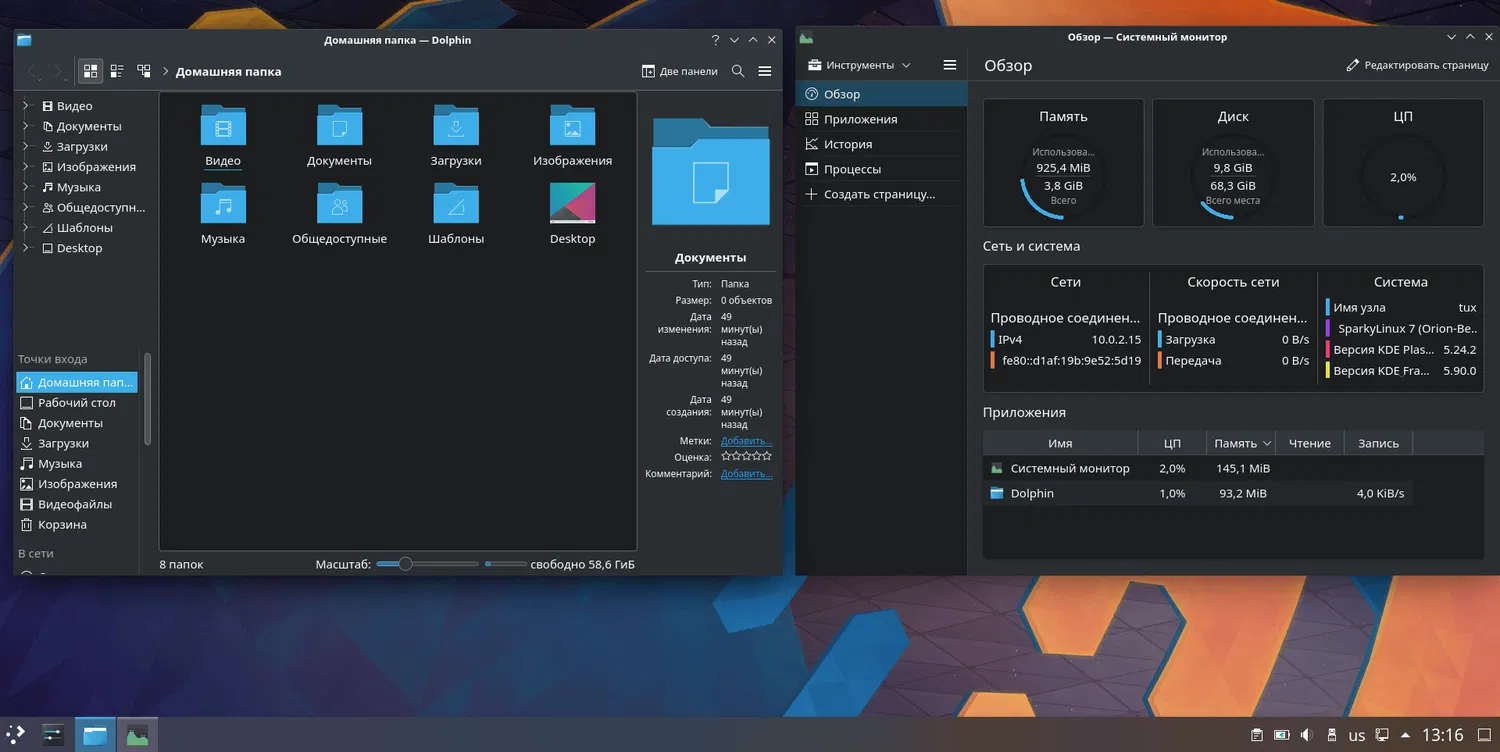Expand the Видео node in the folders tree
The width and height of the screenshot is (1500, 752).
[x=27, y=106]
